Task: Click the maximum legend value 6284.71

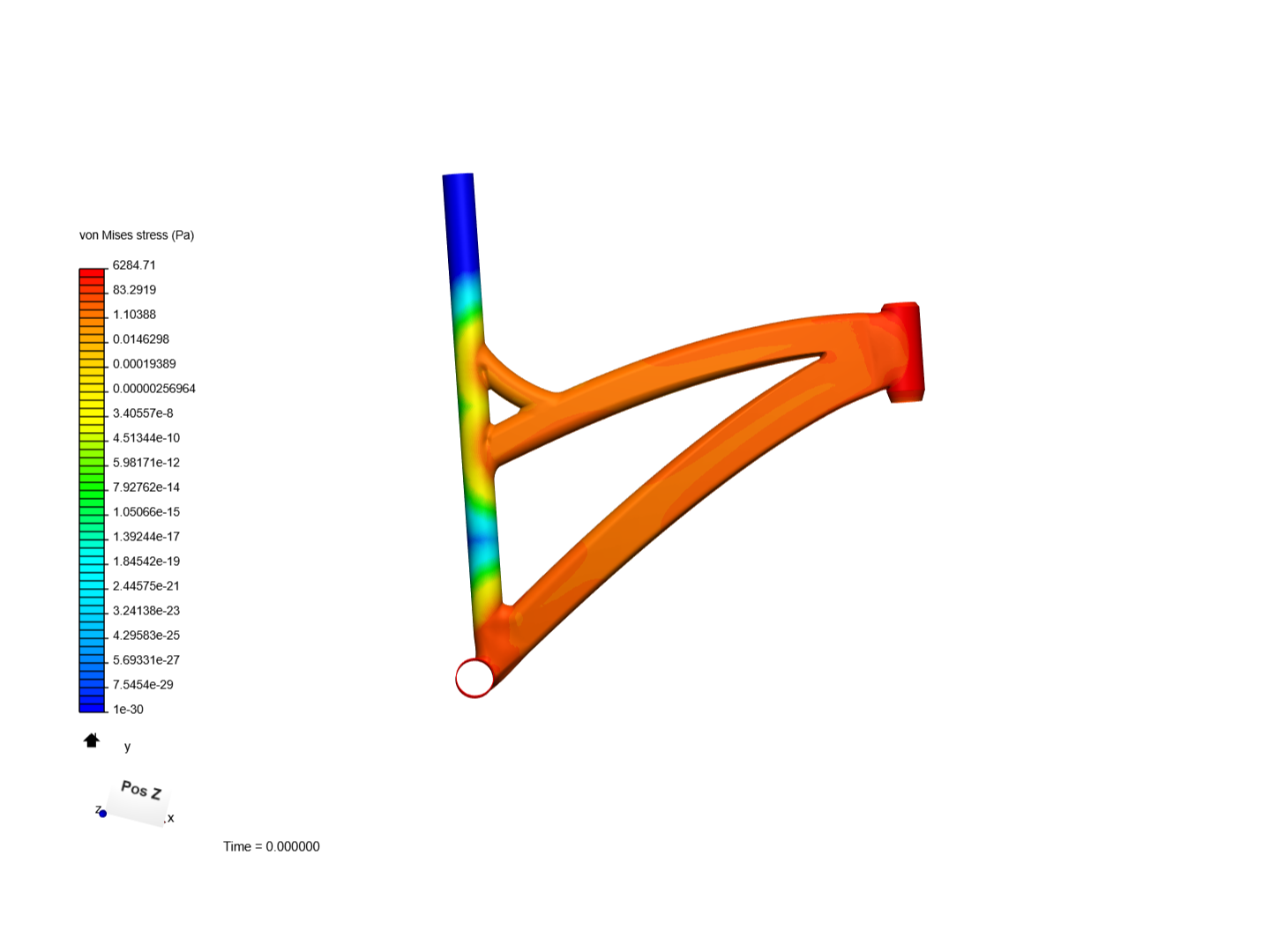Action: 134,265
